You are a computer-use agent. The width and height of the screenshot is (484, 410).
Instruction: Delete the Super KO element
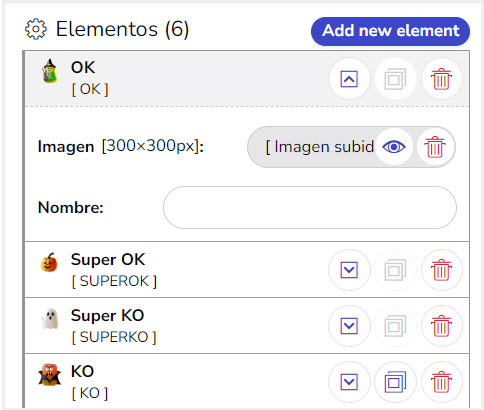click(x=441, y=326)
